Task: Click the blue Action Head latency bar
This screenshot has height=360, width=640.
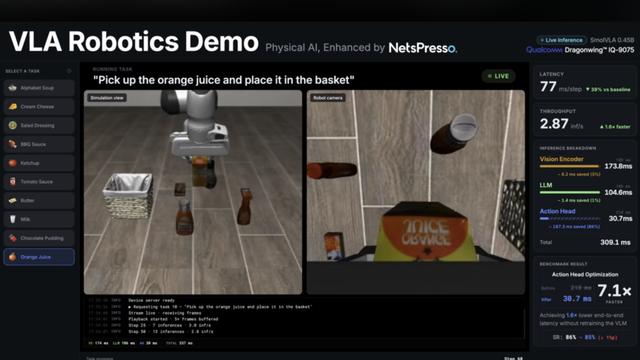Action: coord(570,219)
